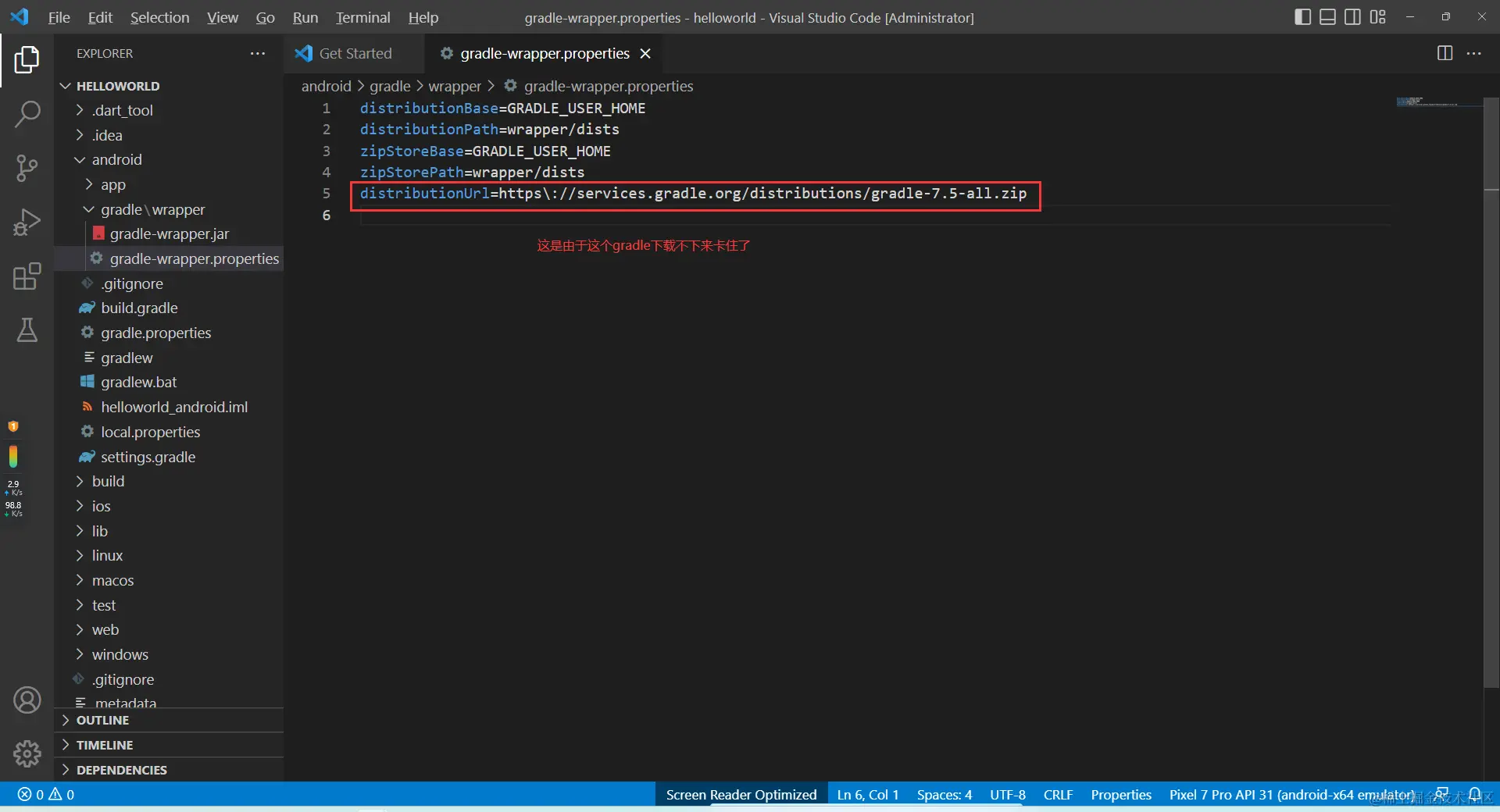Viewport: 1500px width, 812px height.
Task: Expand the .idea folder
Action: tap(107, 135)
